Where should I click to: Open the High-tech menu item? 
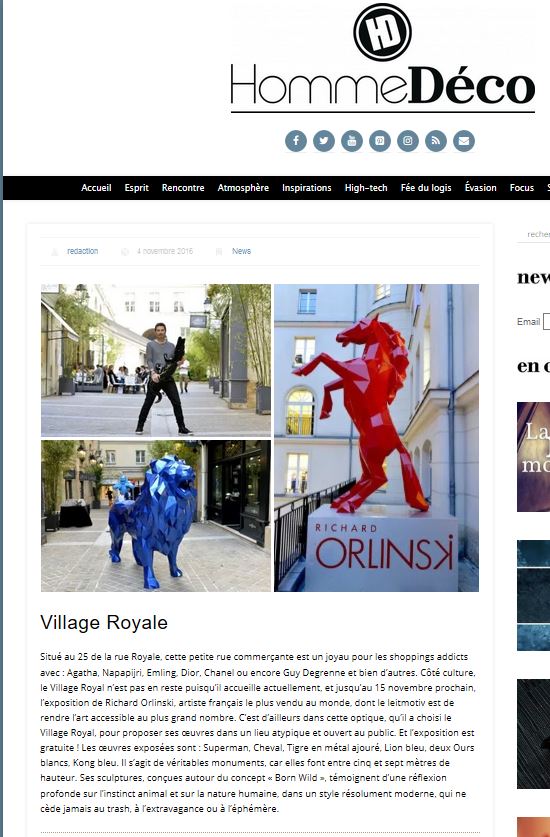(366, 188)
